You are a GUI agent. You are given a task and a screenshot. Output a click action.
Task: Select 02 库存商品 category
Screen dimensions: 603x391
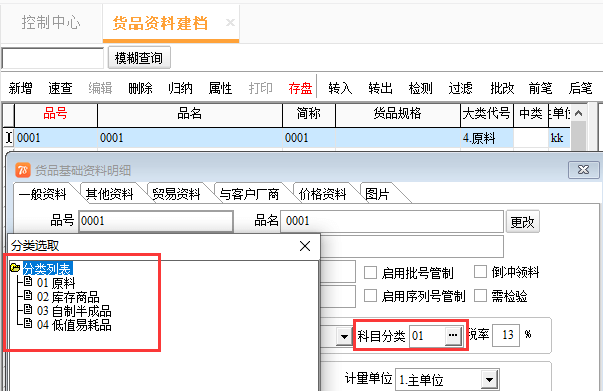coord(68,297)
